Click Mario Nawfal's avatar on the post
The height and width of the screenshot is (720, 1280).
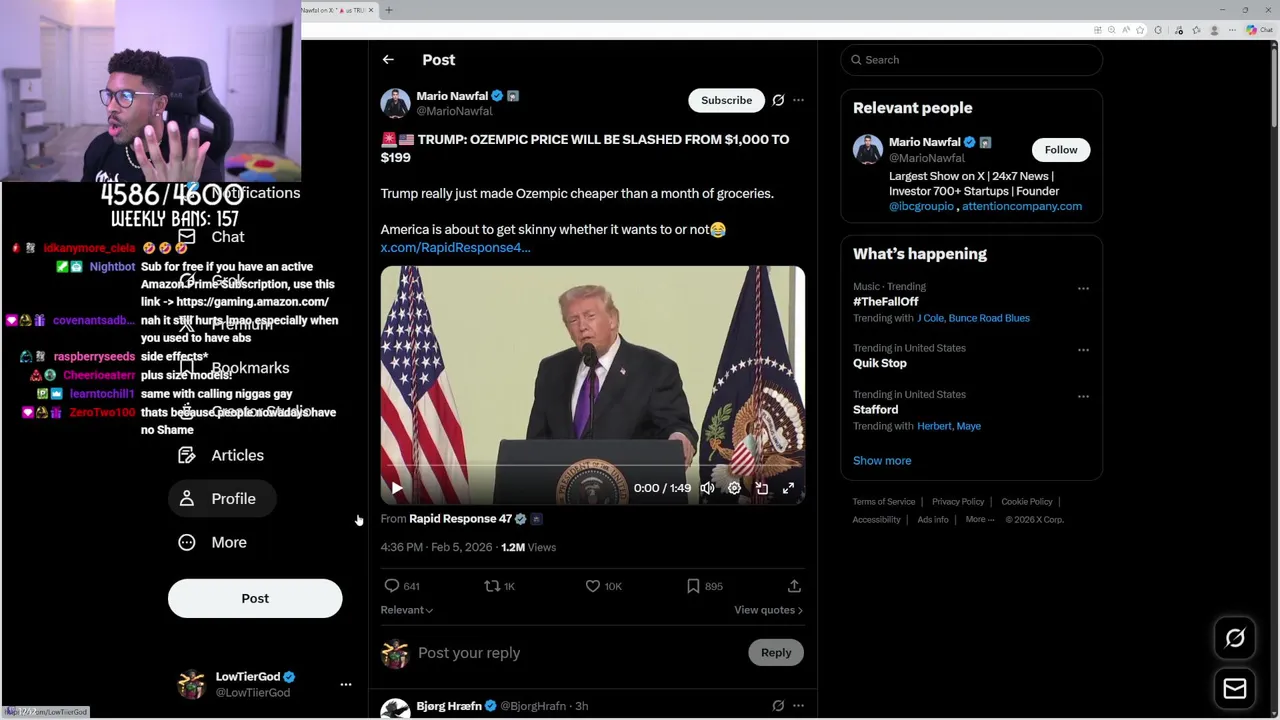click(x=395, y=103)
